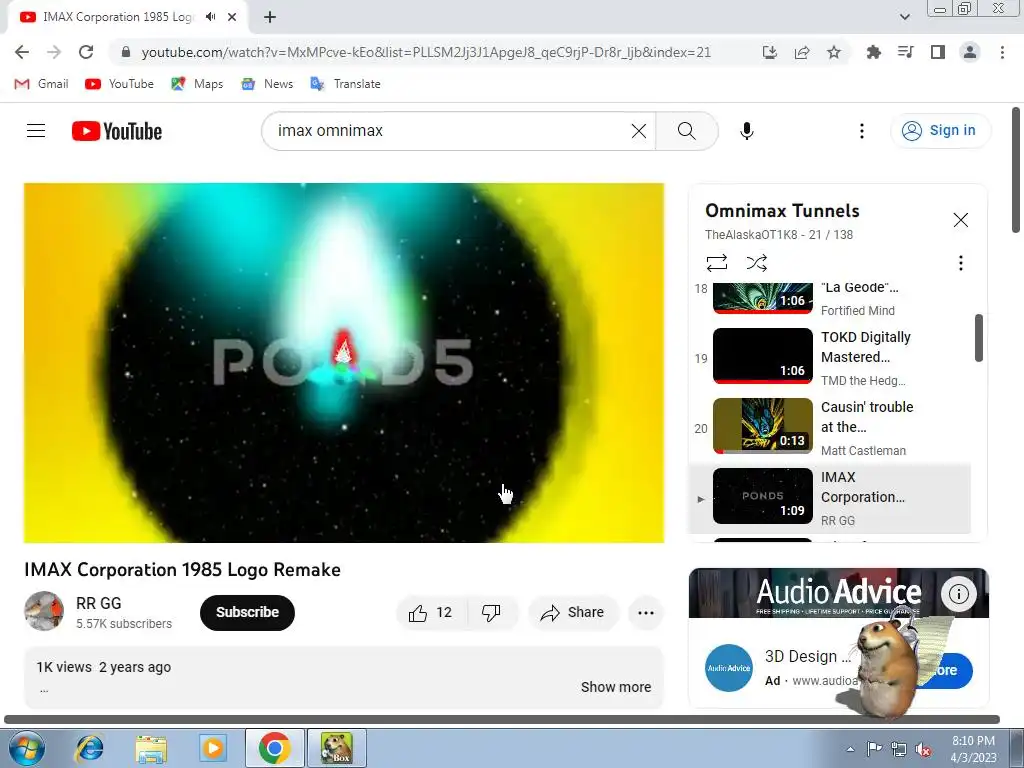
Task: Open the Audio Advice ad logo
Action: coord(729,667)
